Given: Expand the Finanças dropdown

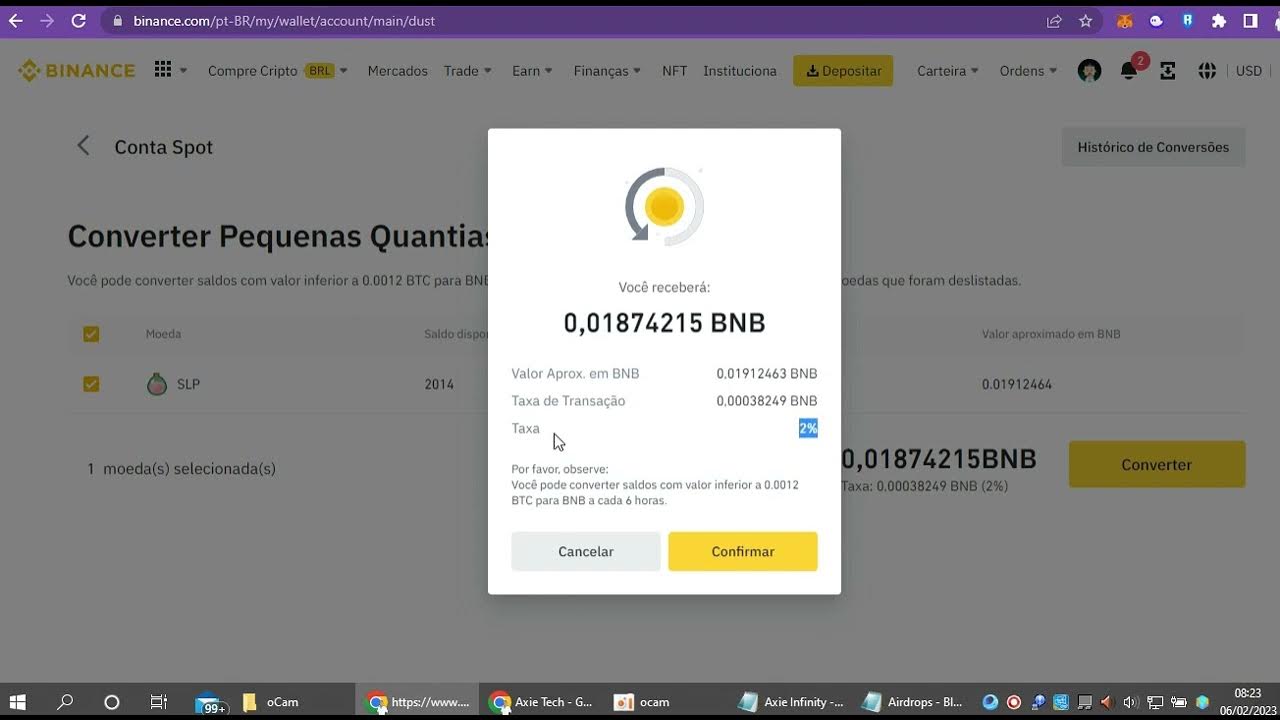Looking at the screenshot, I should click(607, 71).
